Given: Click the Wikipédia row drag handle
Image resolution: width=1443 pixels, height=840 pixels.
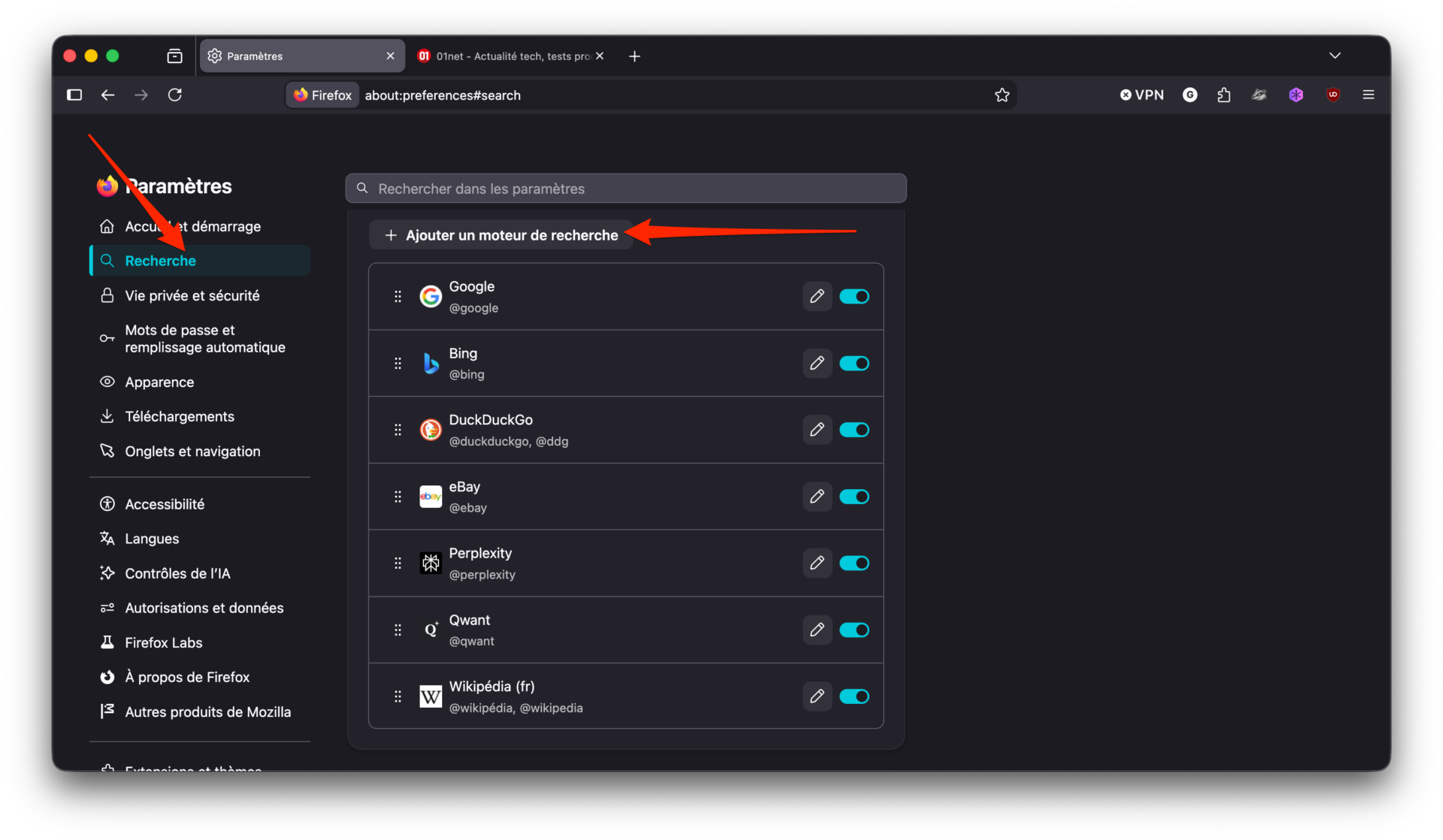Looking at the screenshot, I should [398, 696].
